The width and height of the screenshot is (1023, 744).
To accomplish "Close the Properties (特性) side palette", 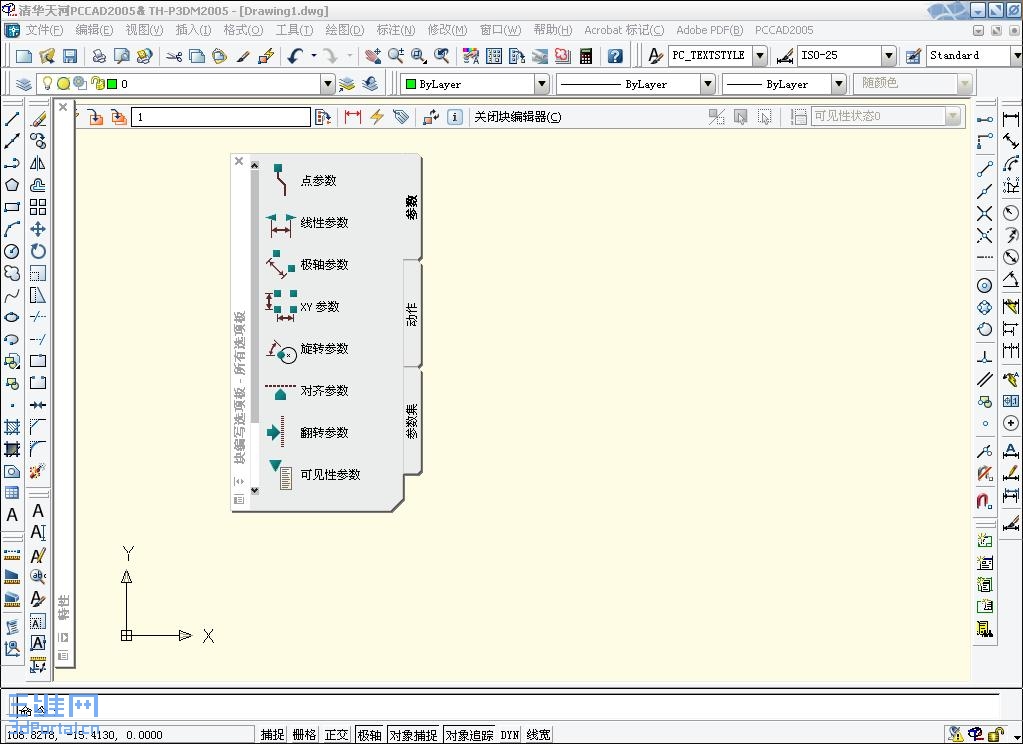I will click(63, 106).
